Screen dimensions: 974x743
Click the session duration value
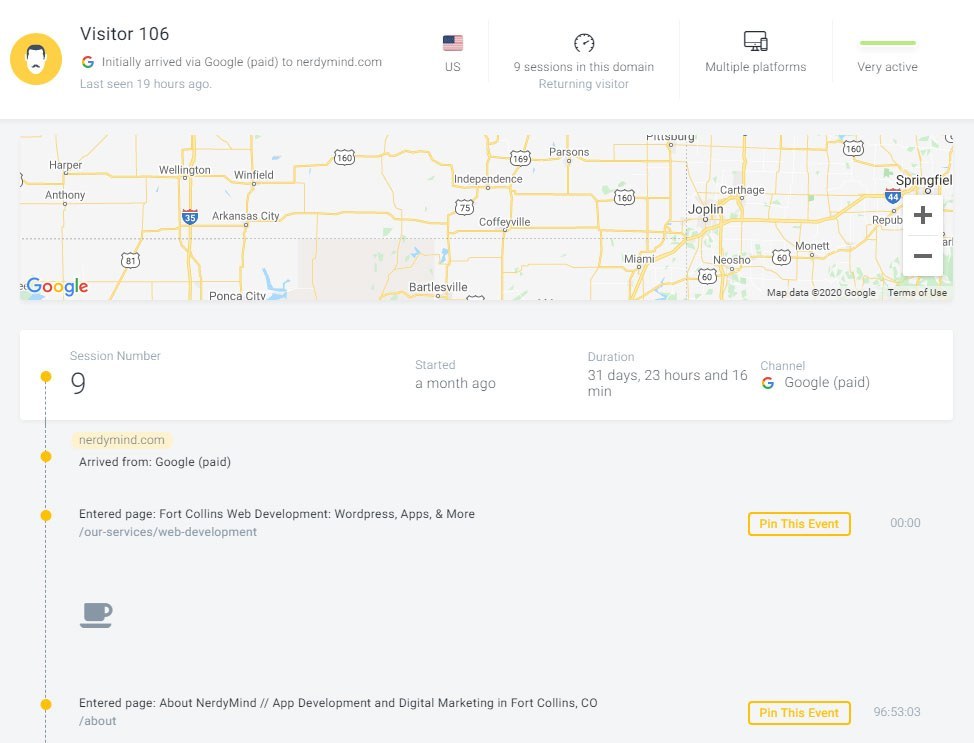668,383
